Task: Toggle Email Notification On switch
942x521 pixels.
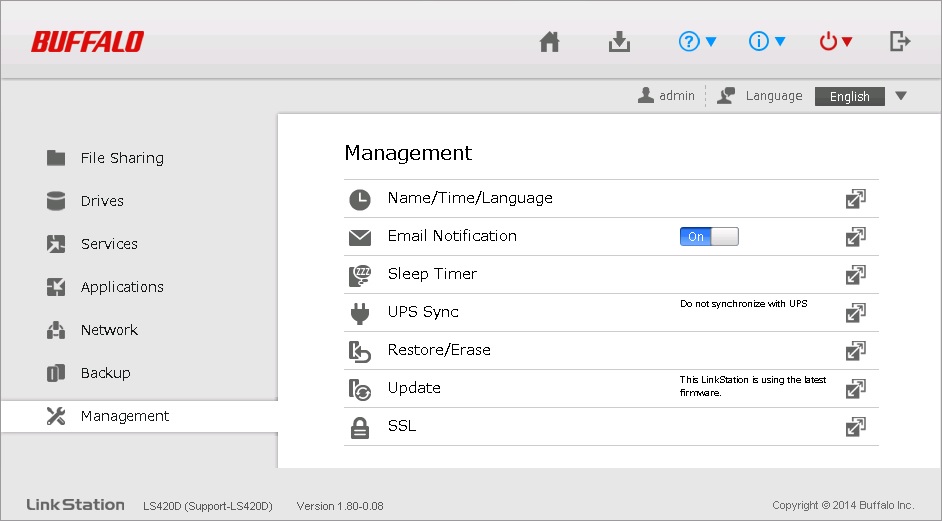Action: [709, 237]
